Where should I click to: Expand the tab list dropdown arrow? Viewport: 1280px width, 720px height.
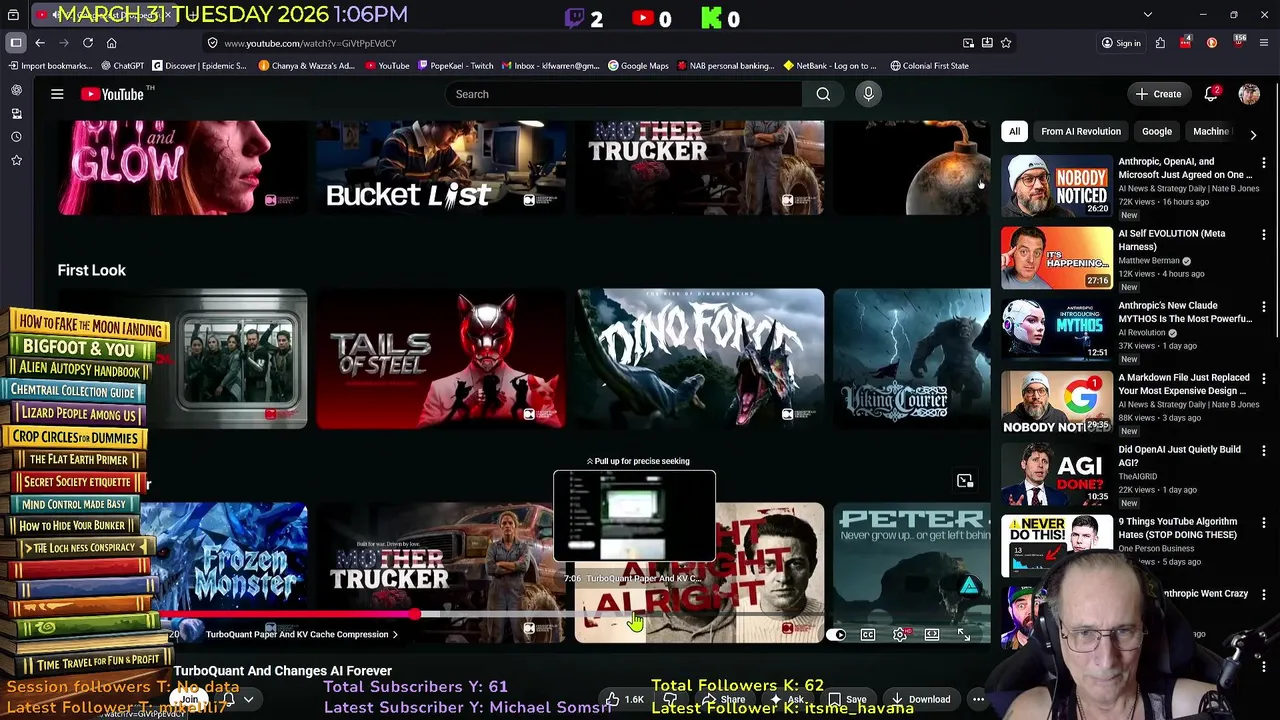(1148, 15)
